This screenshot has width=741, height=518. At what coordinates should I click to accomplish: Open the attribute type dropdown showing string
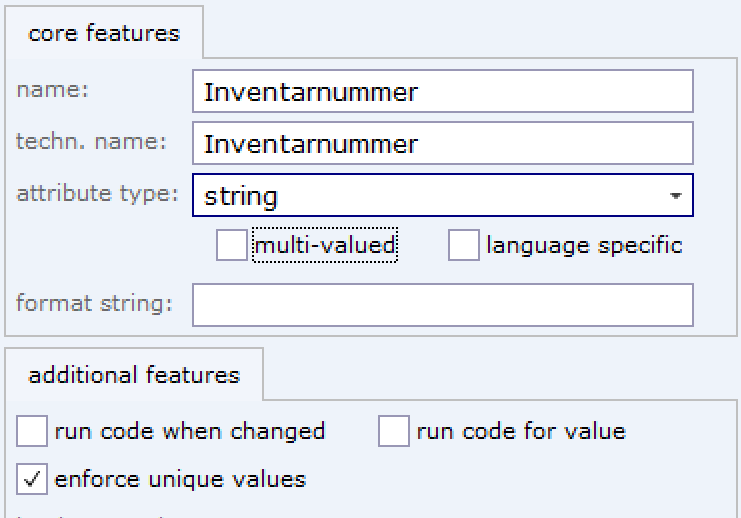[x=443, y=195]
